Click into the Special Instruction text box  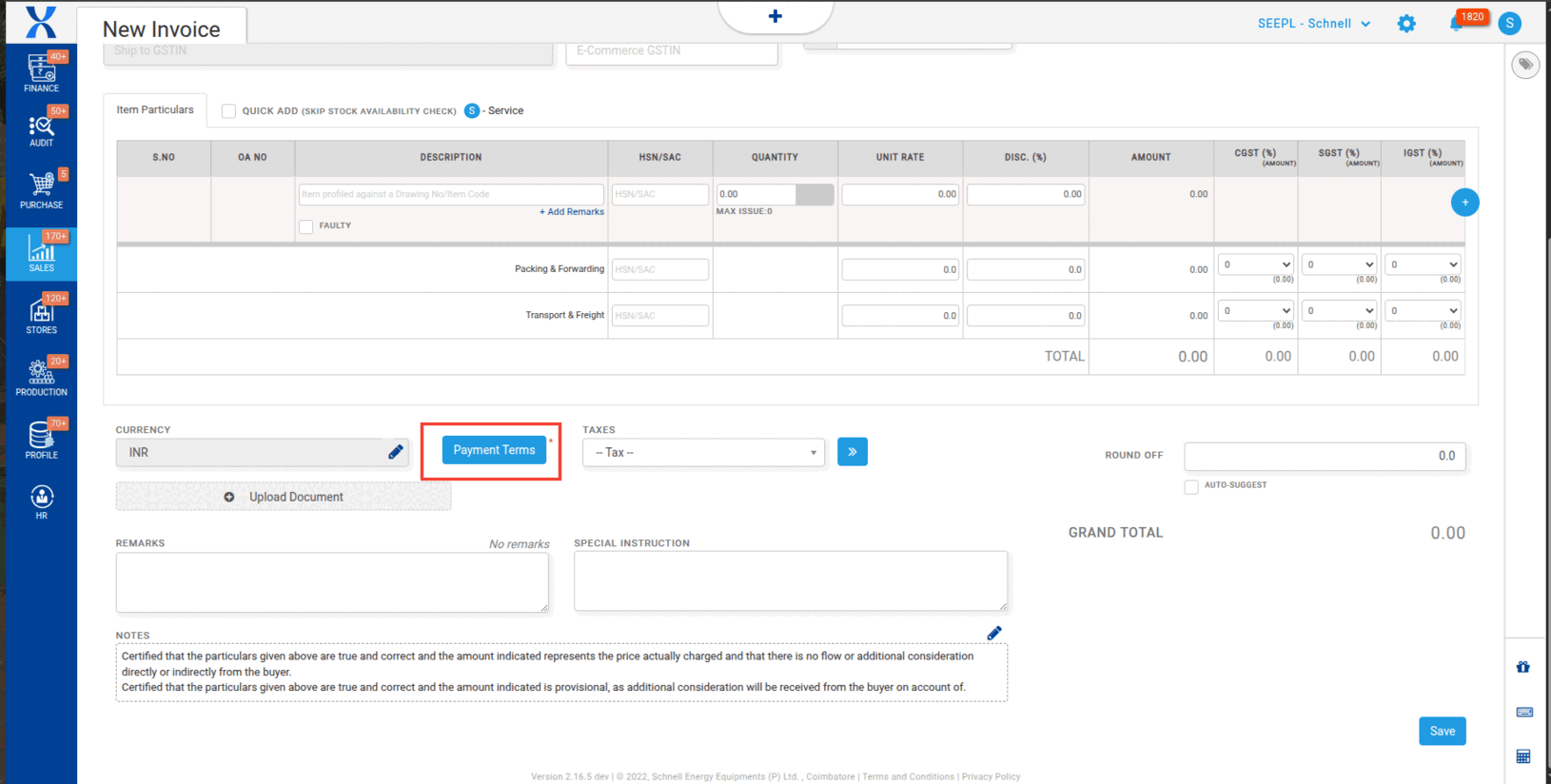pos(790,580)
